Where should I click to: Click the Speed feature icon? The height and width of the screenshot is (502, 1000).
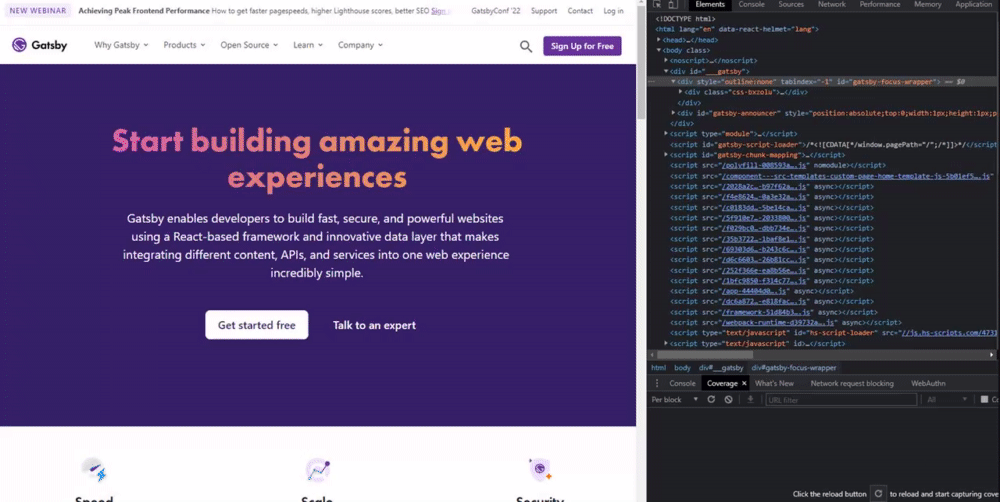(x=94, y=470)
